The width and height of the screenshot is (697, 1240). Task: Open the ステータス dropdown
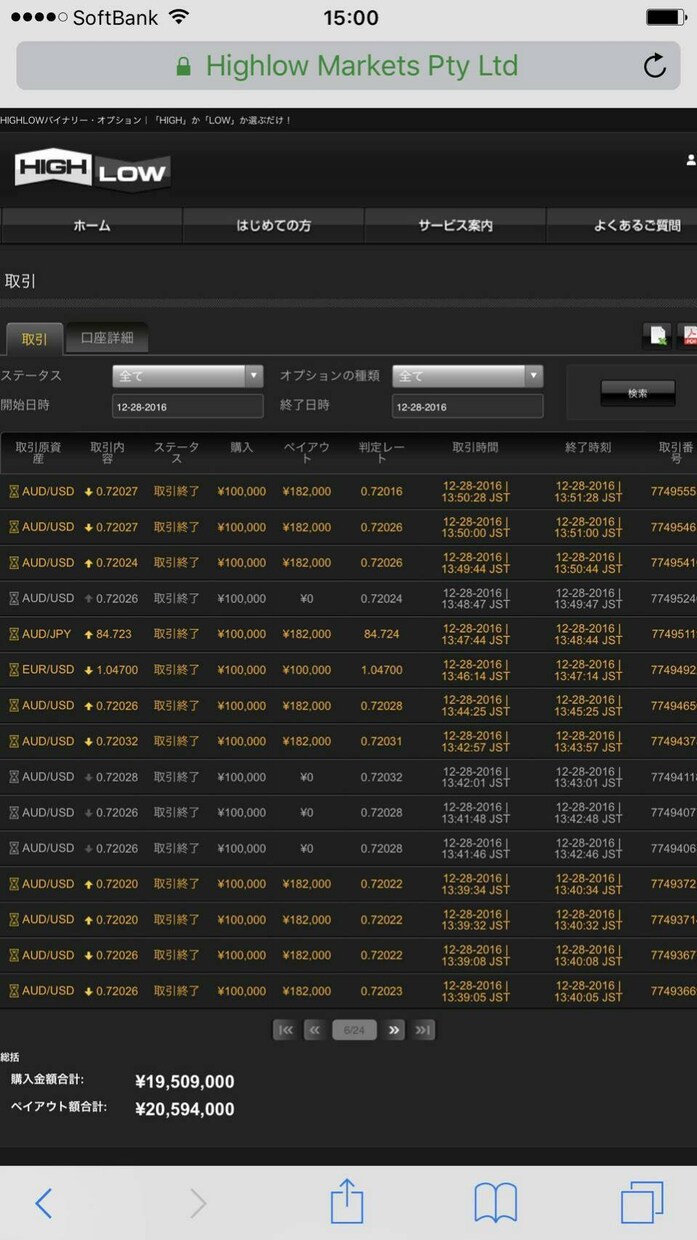point(188,376)
